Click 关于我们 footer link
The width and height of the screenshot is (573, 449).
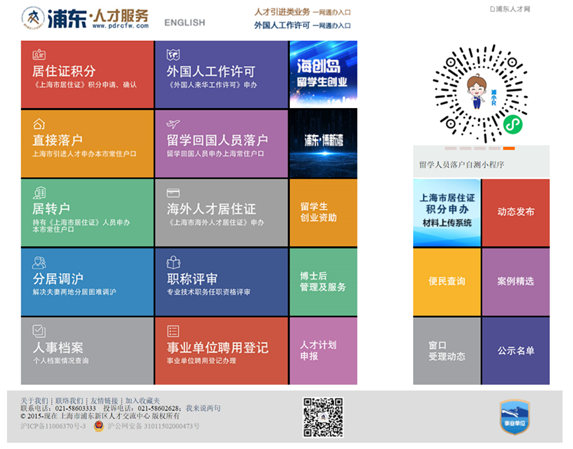[34, 401]
